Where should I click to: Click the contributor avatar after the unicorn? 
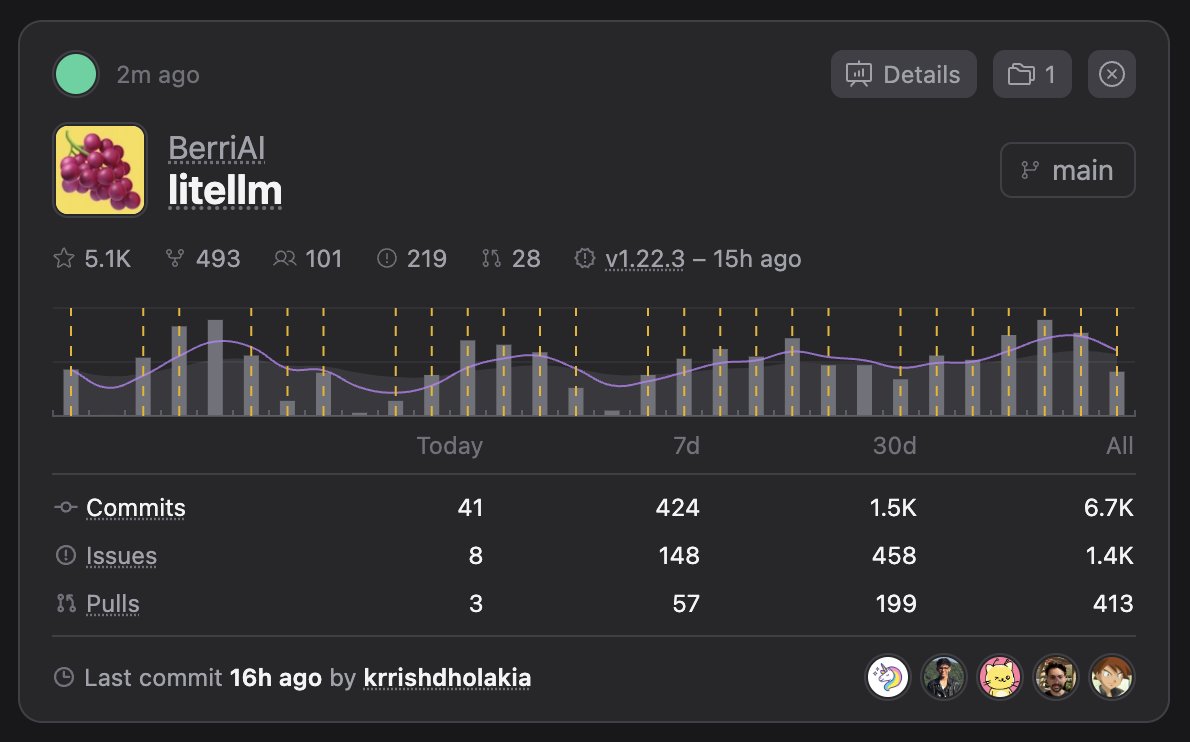coord(943,677)
